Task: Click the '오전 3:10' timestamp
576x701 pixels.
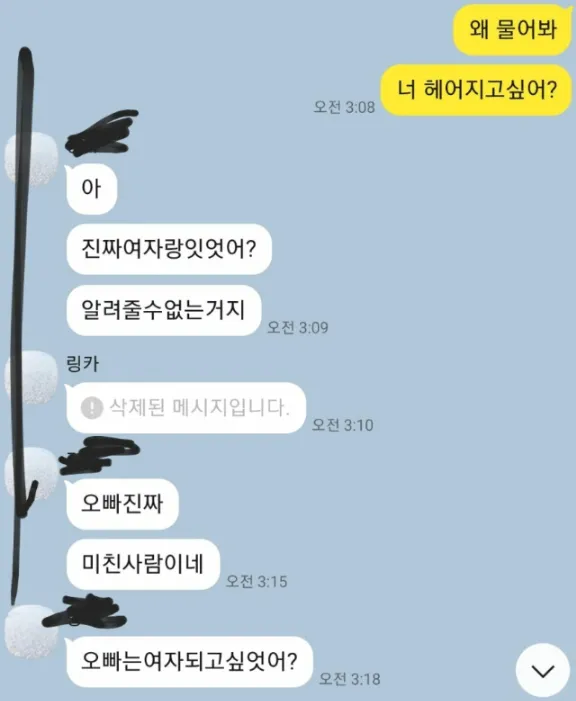Action: tap(343, 424)
